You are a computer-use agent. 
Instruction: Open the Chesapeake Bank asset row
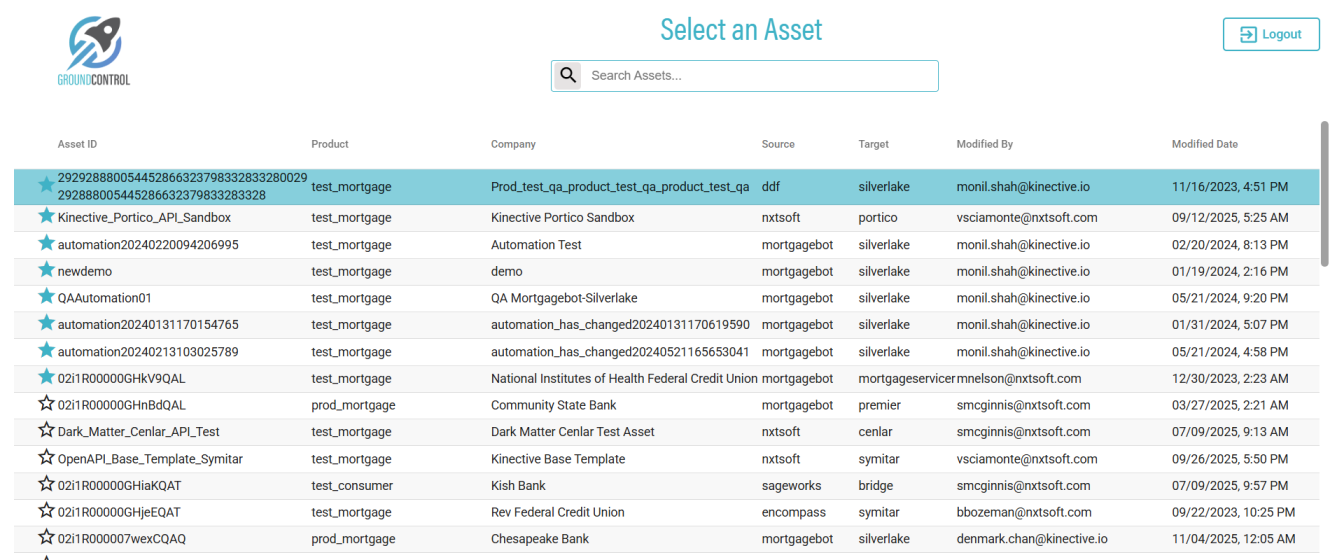tap(540, 539)
